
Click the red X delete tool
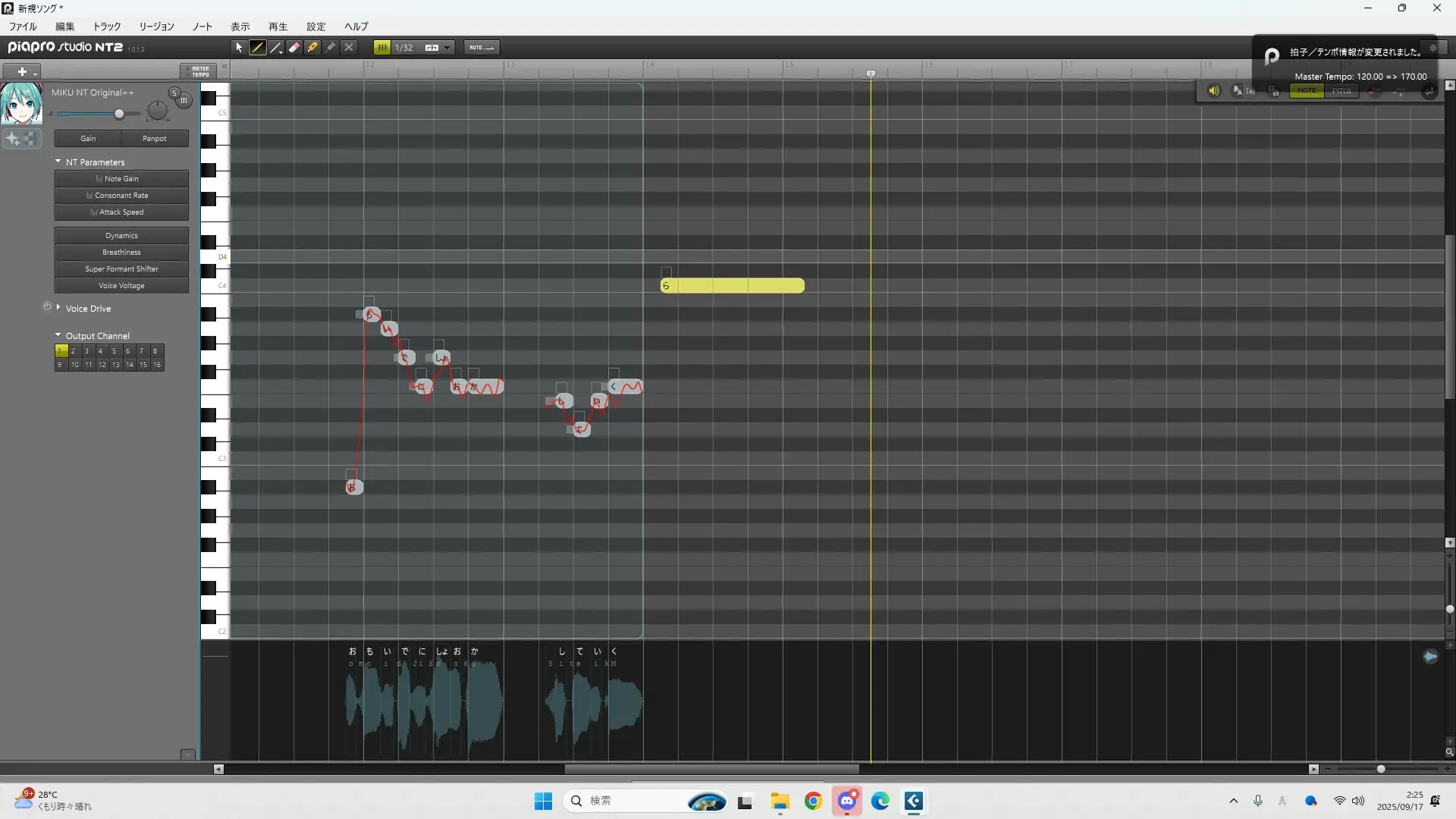349,47
